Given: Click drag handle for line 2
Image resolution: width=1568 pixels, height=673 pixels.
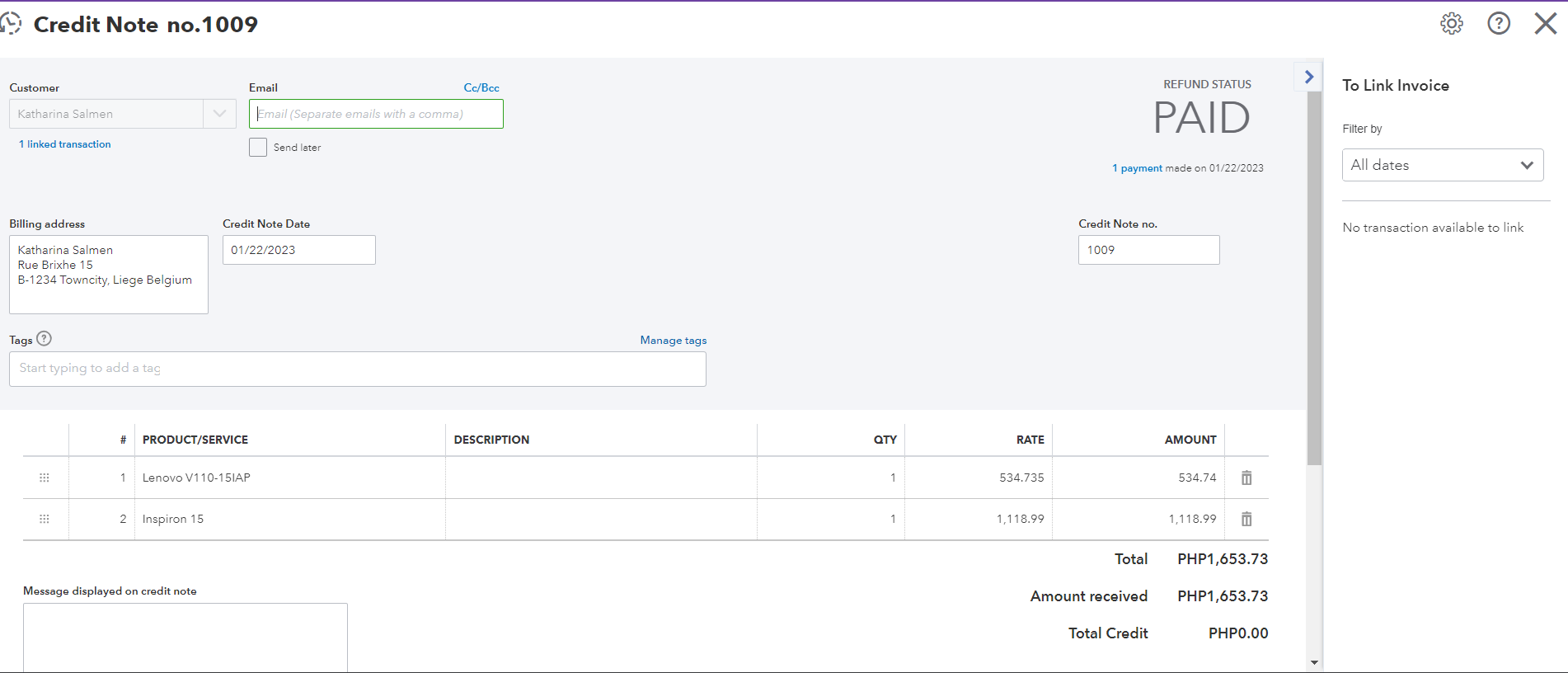Looking at the screenshot, I should point(45,519).
